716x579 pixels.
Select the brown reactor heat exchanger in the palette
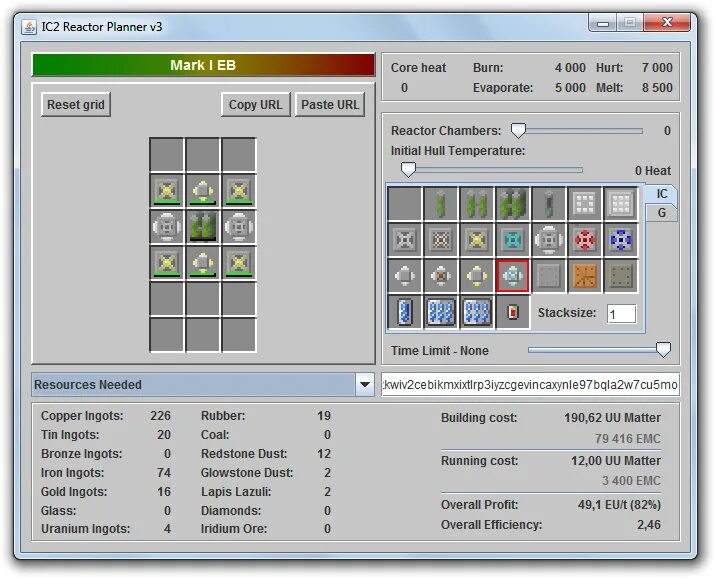(x=441, y=276)
